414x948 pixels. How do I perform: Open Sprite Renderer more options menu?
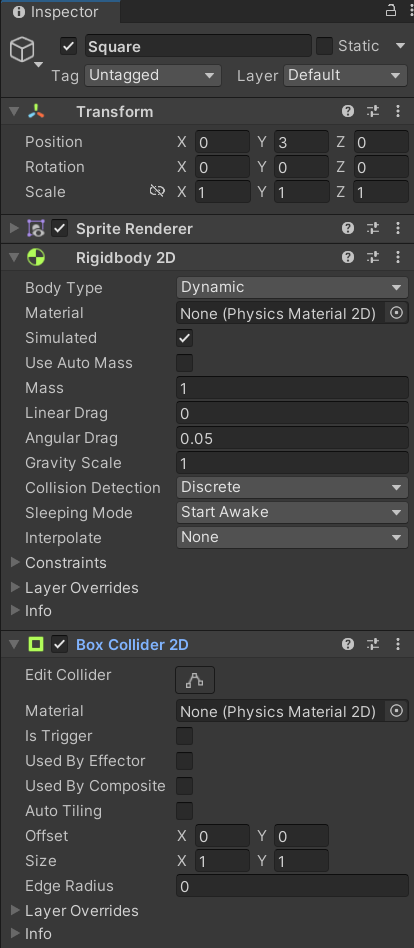coord(398,229)
